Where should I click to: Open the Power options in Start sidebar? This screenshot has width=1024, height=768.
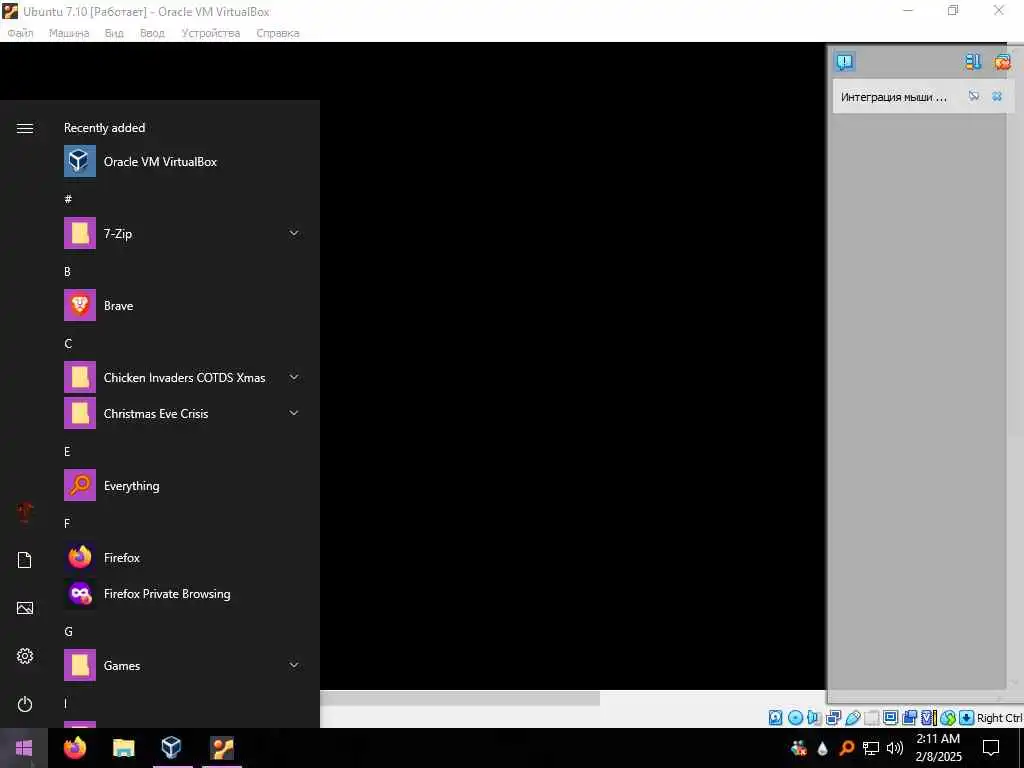point(25,704)
